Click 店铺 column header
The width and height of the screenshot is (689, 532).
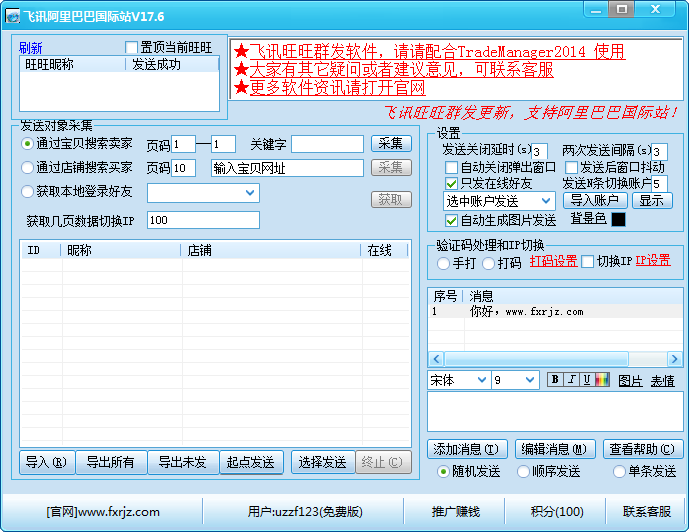click(x=272, y=250)
